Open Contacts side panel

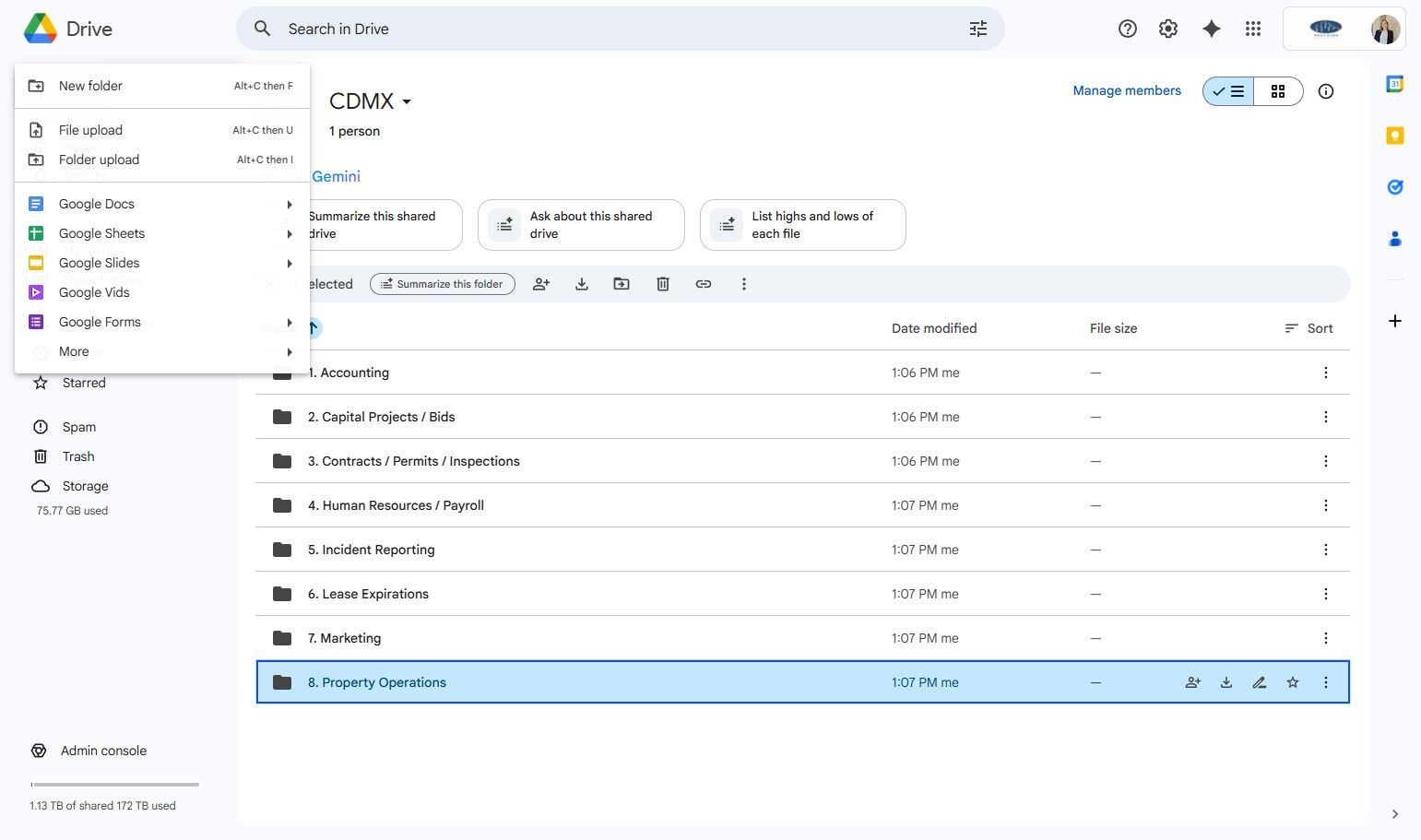[1395, 239]
